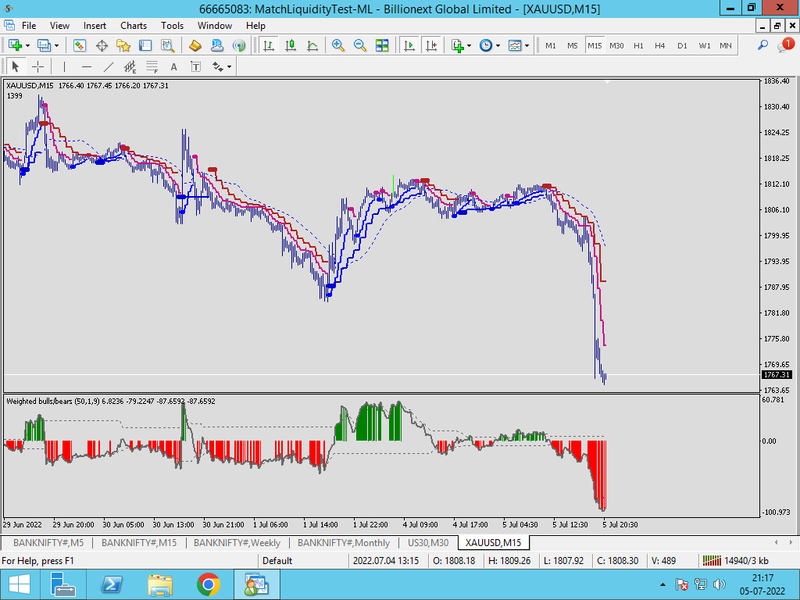This screenshot has width=800, height=600.
Task: Open Google Chrome from the taskbar
Action: (208, 583)
